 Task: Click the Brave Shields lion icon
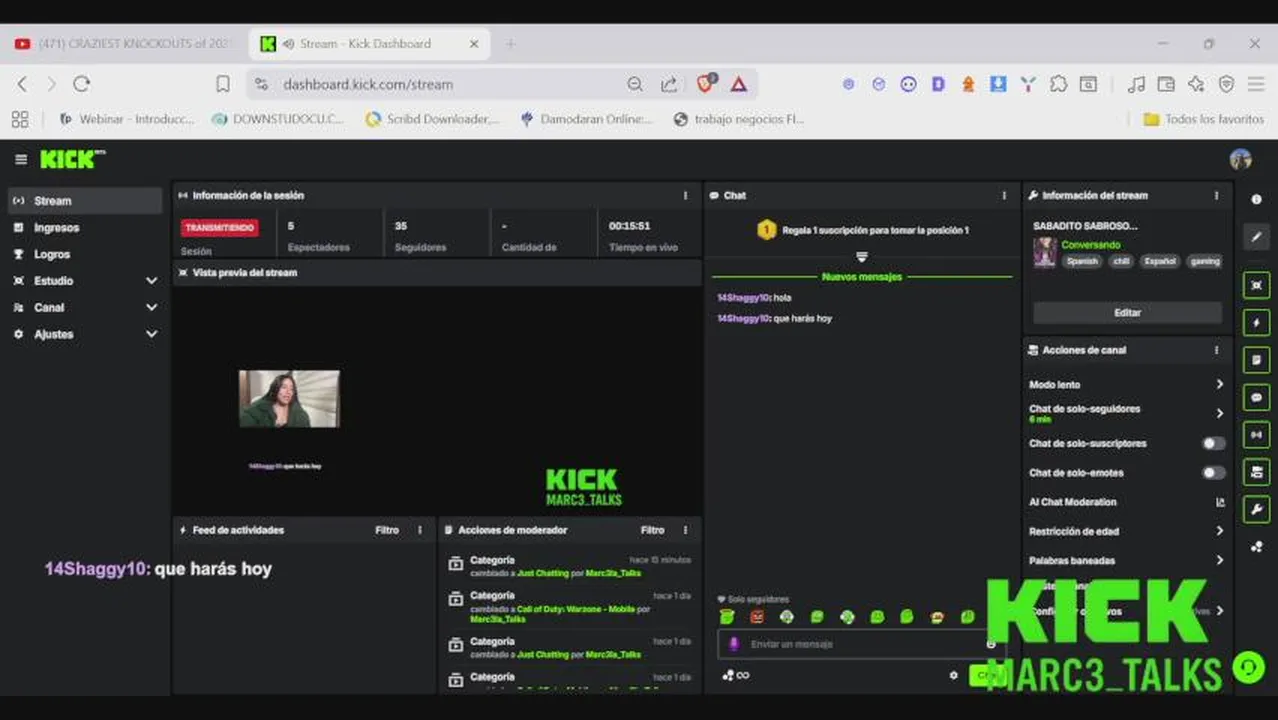click(x=705, y=84)
